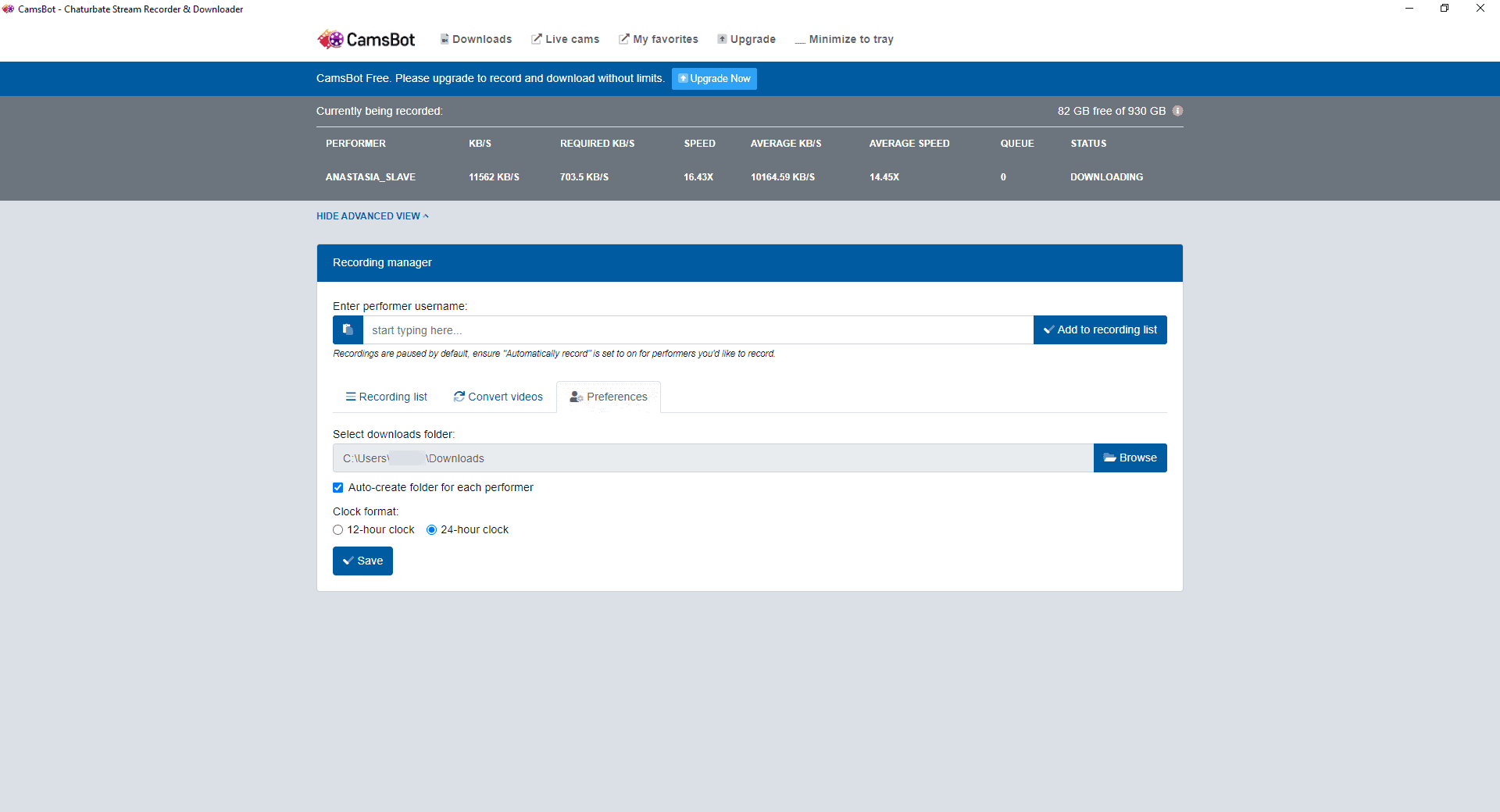Click the ANASTASIA_SLAVE performer row name
The width and height of the screenshot is (1500, 812).
pyautogui.click(x=370, y=177)
